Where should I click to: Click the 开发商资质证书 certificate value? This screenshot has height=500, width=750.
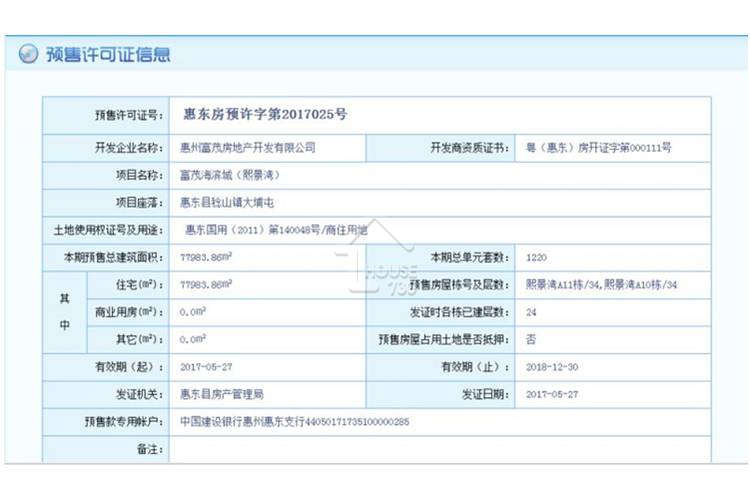click(598, 148)
